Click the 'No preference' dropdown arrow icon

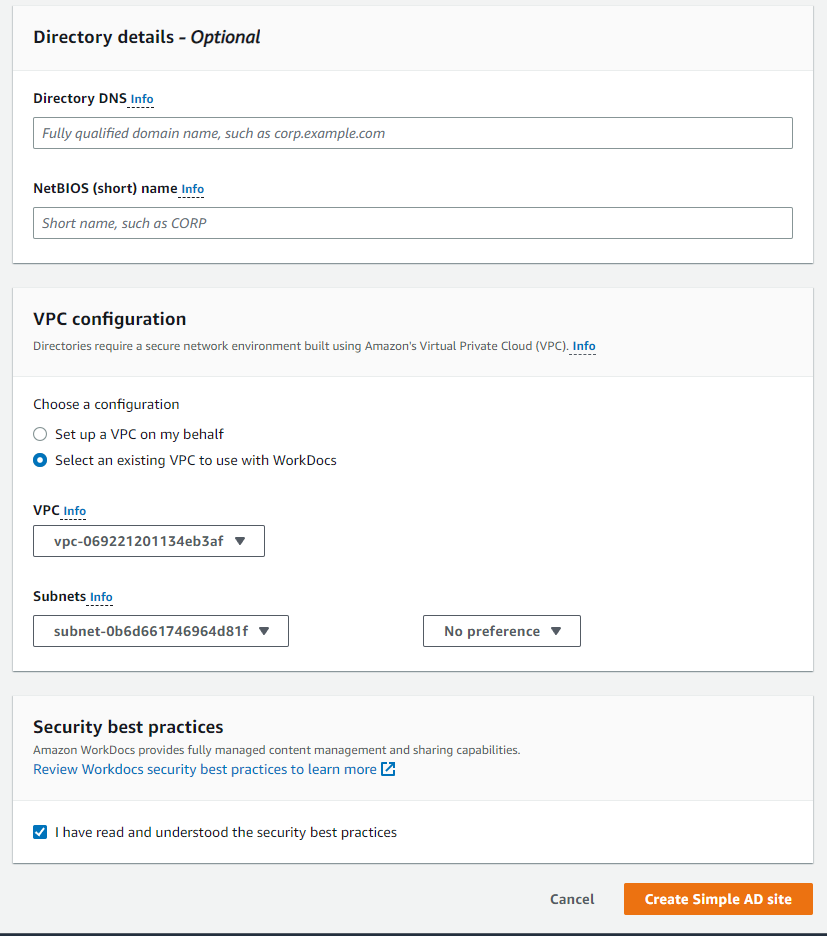[x=557, y=631]
